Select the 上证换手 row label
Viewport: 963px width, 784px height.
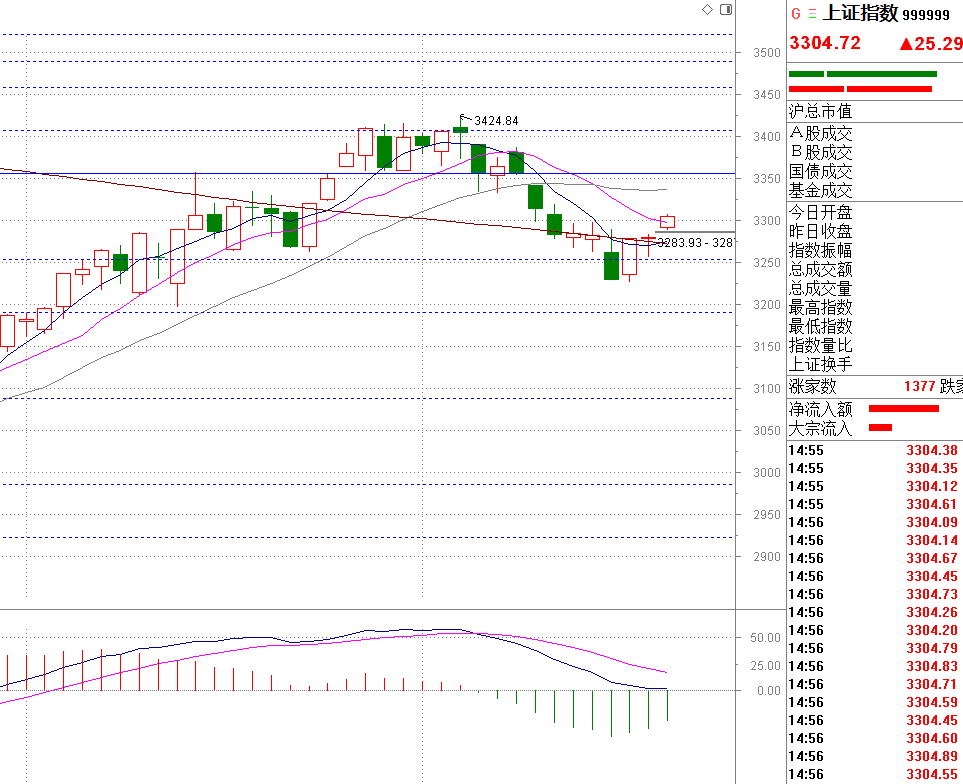pos(821,364)
